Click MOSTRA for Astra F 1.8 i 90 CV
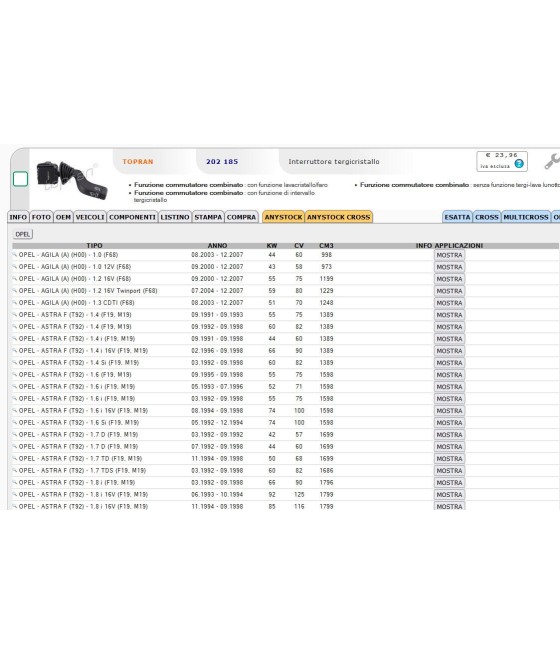This screenshot has width=560, height=655. click(x=449, y=483)
